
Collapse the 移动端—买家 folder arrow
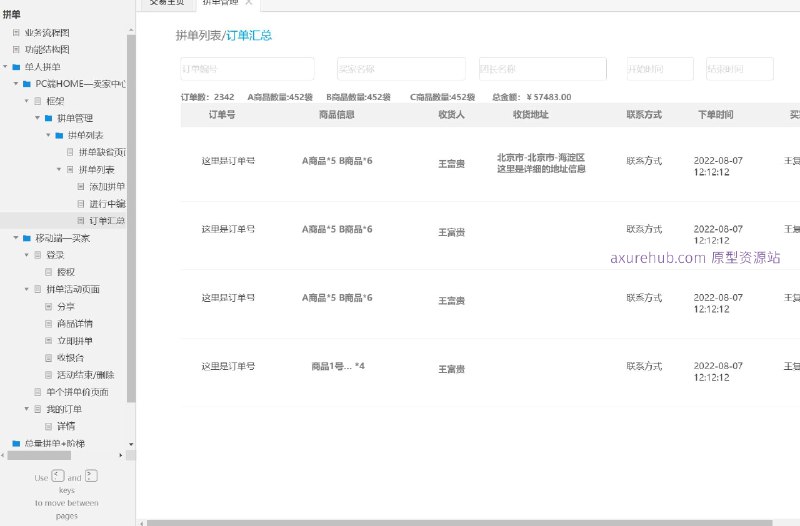[16, 238]
